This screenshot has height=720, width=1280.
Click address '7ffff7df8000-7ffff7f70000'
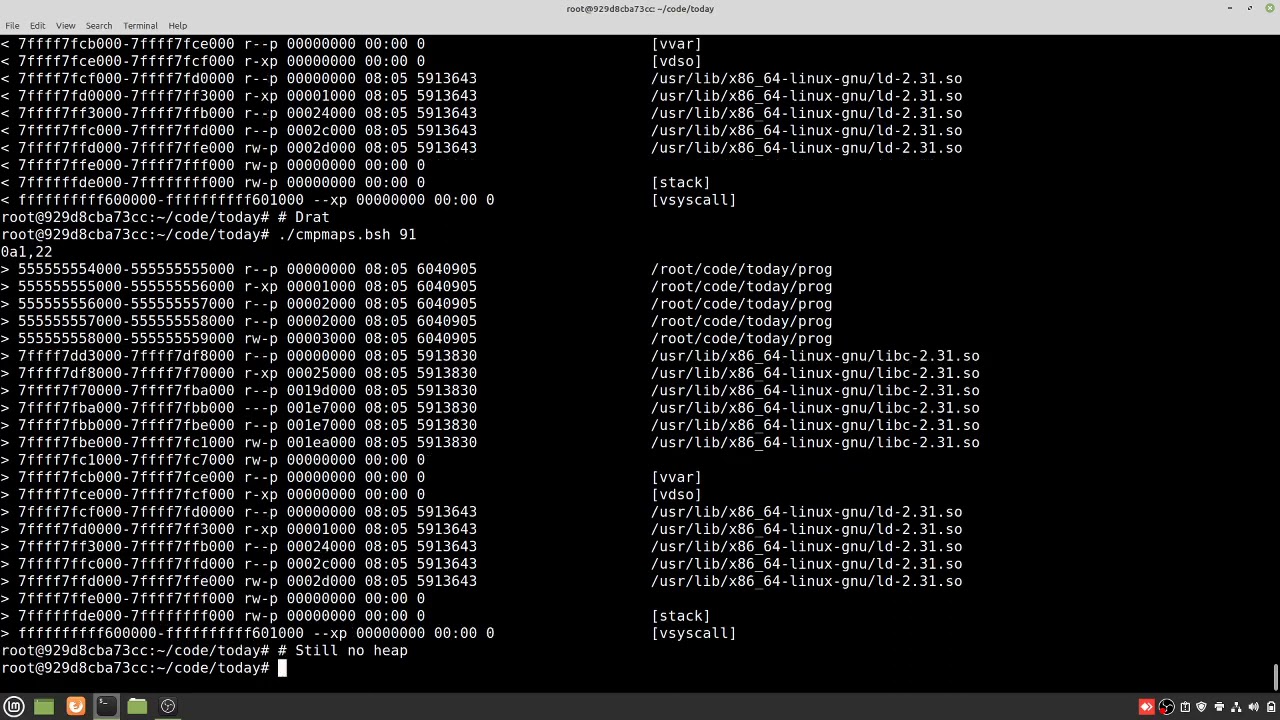126,373
